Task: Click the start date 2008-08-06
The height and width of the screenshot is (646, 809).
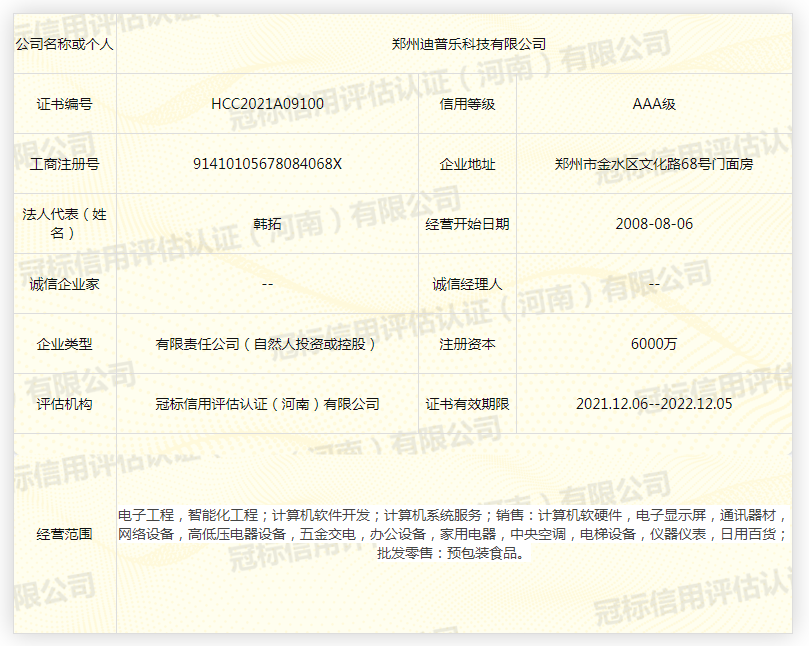Action: tap(654, 224)
